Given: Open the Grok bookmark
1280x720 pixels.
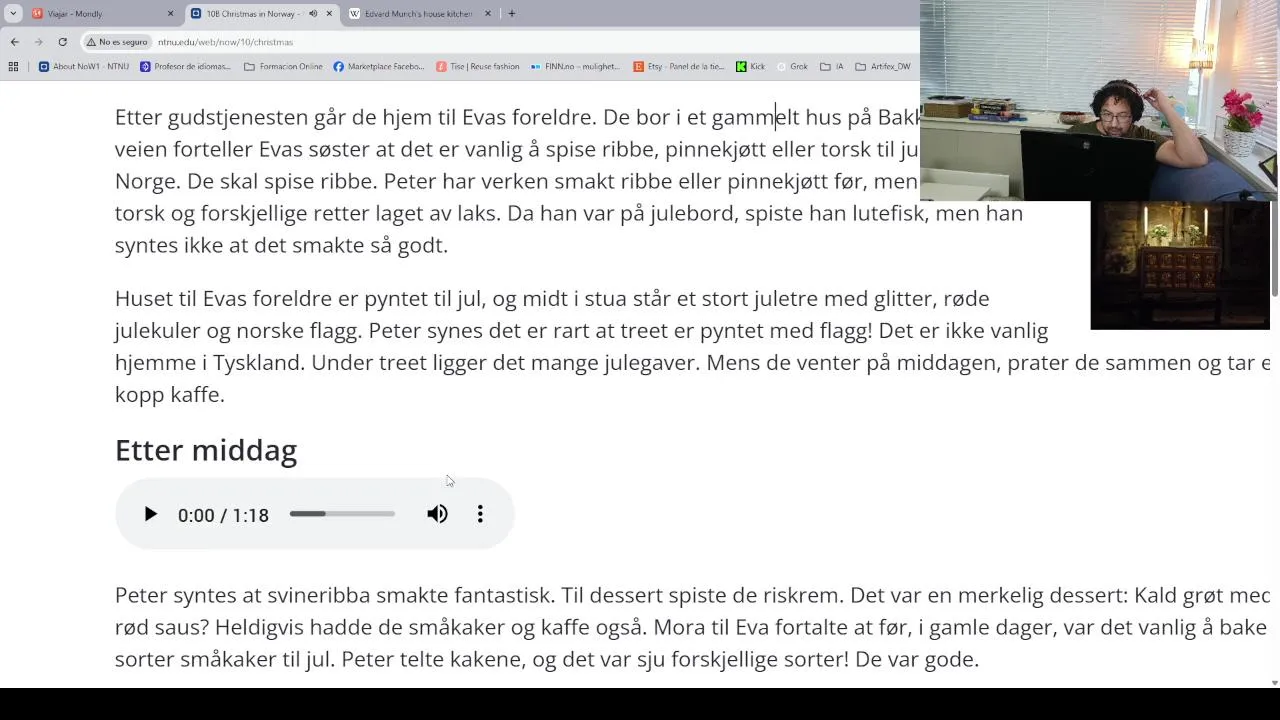Looking at the screenshot, I should click(x=791, y=67).
